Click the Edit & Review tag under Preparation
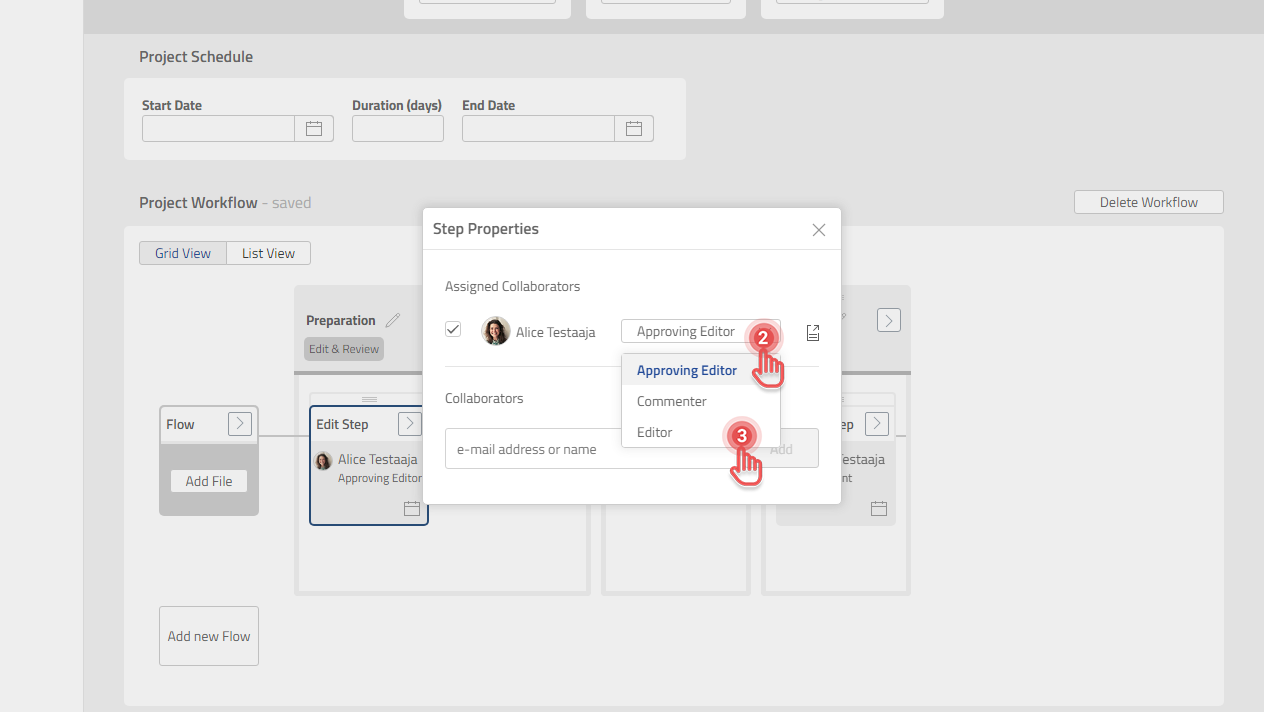The height and width of the screenshot is (712, 1264). 343,348
